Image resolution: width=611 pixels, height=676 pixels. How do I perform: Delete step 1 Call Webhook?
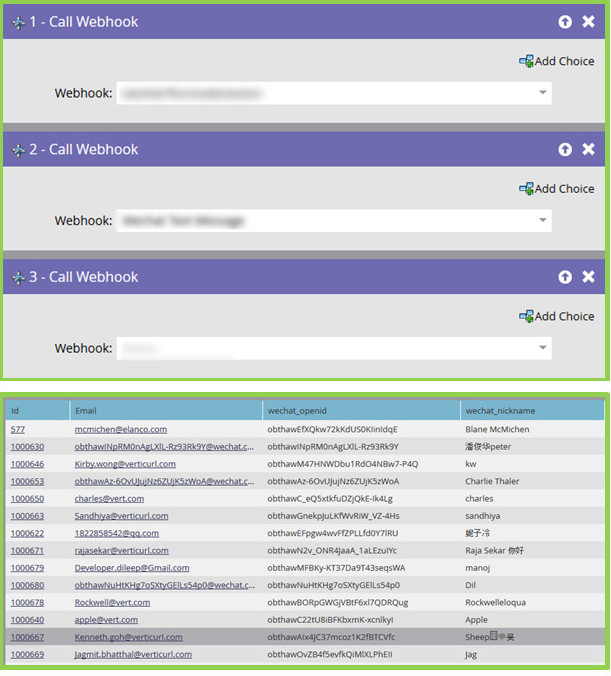coord(588,22)
